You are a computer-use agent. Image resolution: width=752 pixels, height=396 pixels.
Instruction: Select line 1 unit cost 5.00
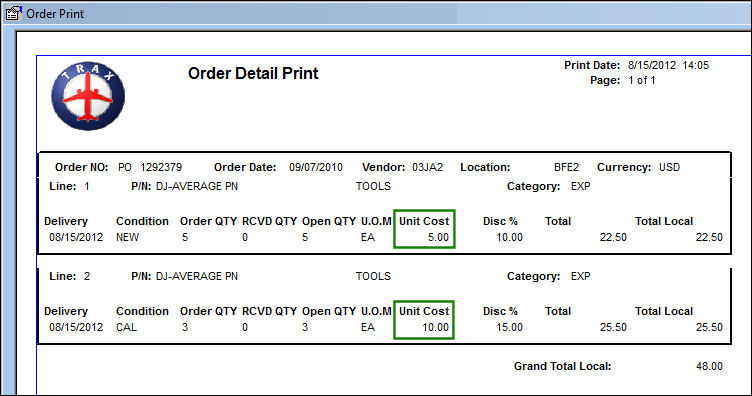[x=438, y=237]
